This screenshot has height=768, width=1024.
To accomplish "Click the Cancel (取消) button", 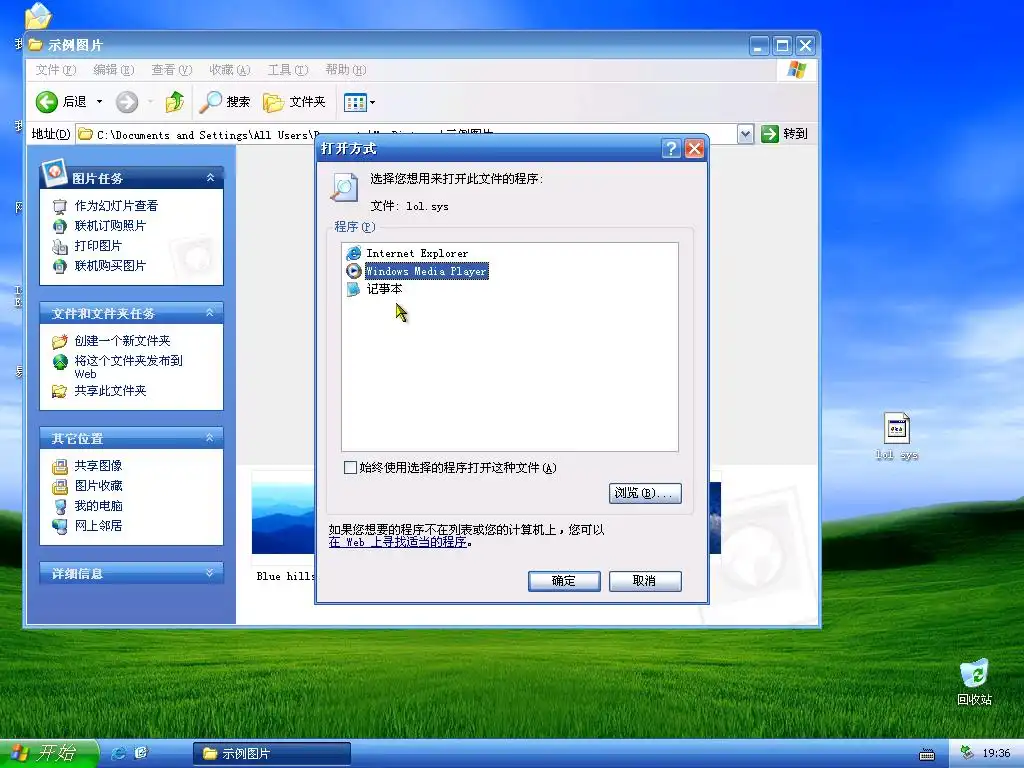I will tap(645, 581).
